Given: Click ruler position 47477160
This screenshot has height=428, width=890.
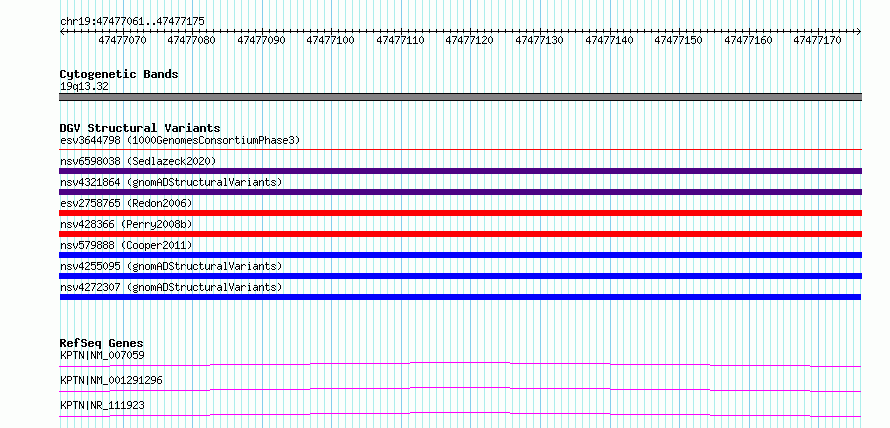Looking at the screenshot, I should coord(749,40).
